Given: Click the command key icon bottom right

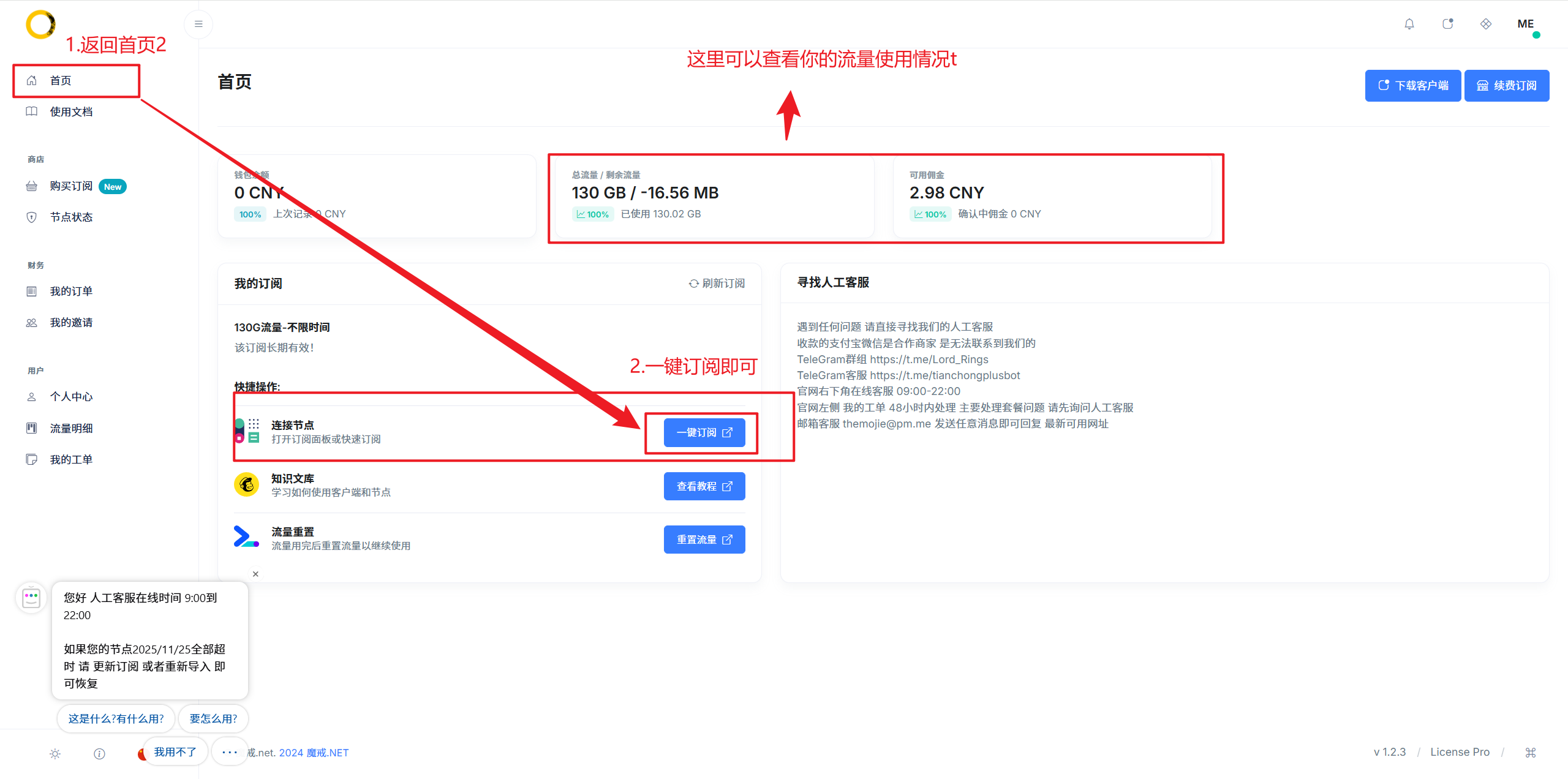Looking at the screenshot, I should click(1531, 753).
